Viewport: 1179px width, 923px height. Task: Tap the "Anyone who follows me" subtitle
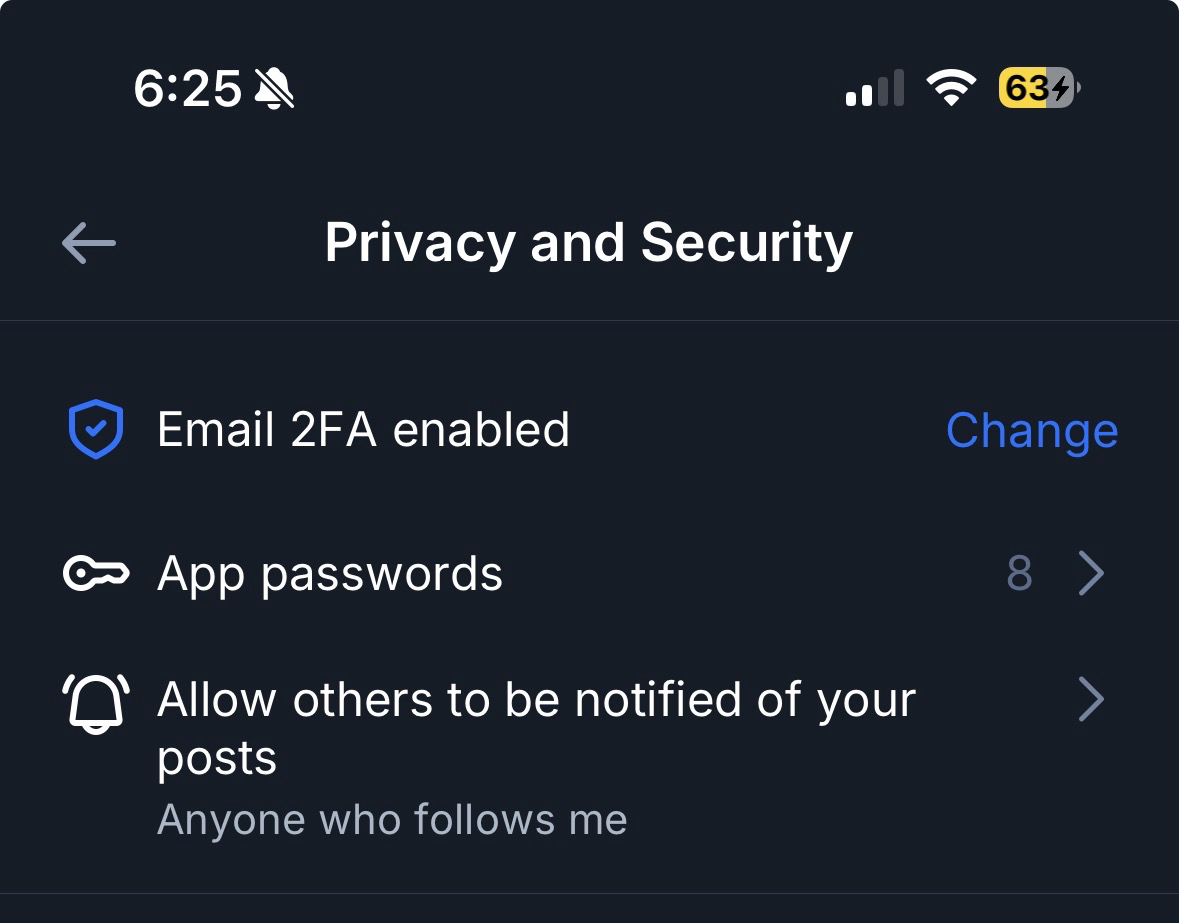392,820
